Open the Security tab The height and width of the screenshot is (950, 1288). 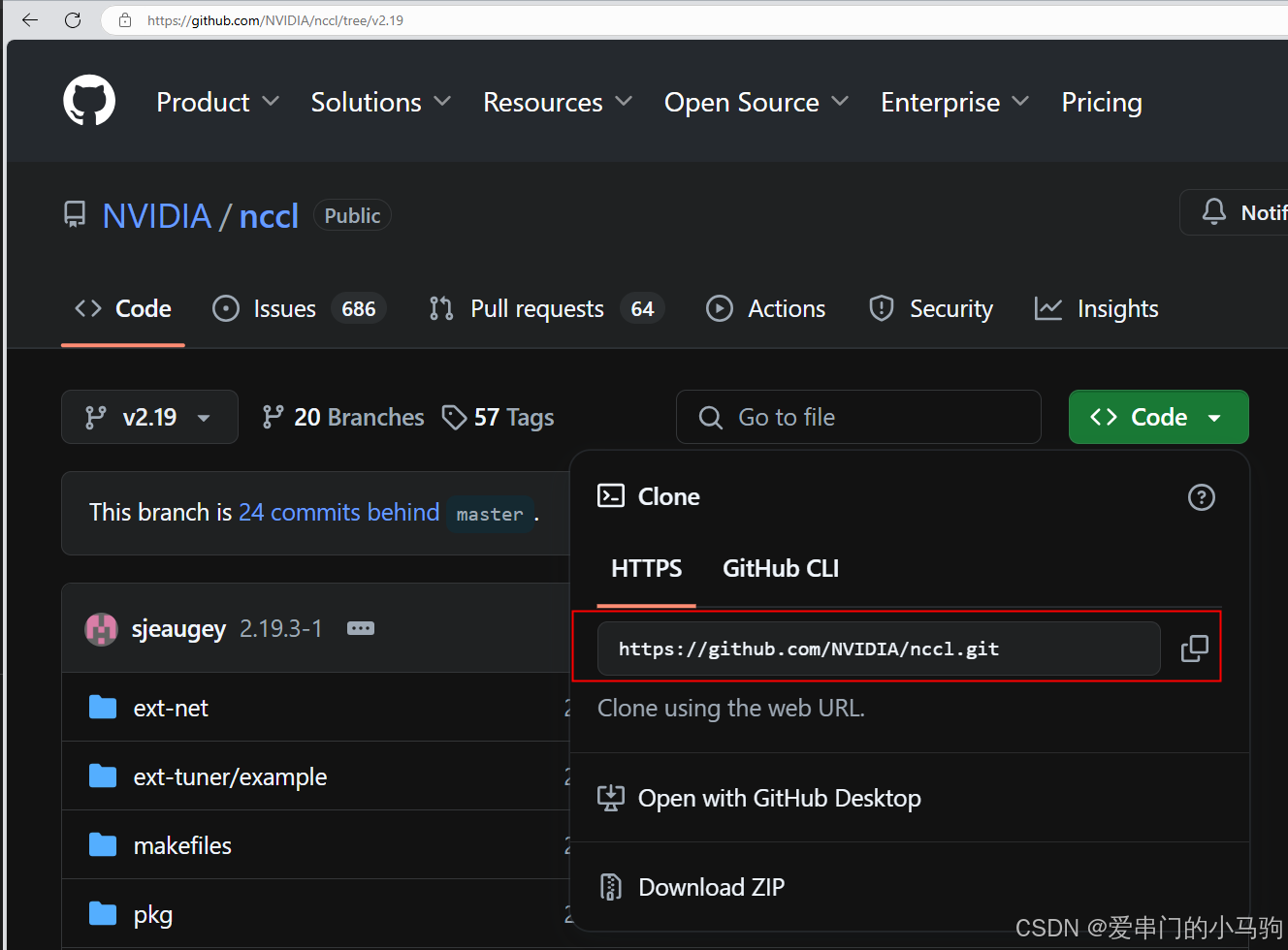pyautogui.click(x=931, y=308)
